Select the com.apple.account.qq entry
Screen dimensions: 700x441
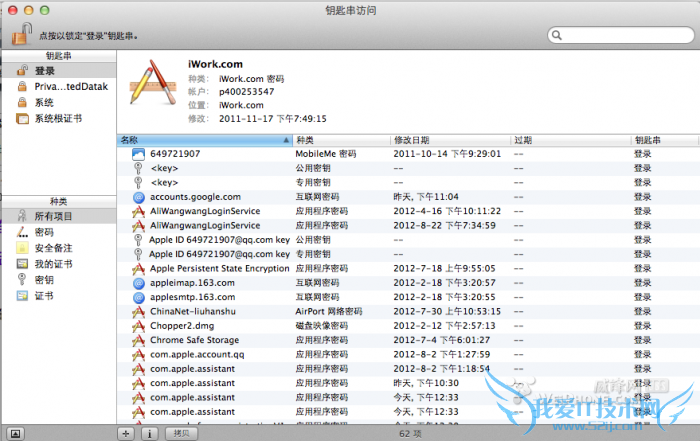pyautogui.click(x=408, y=354)
